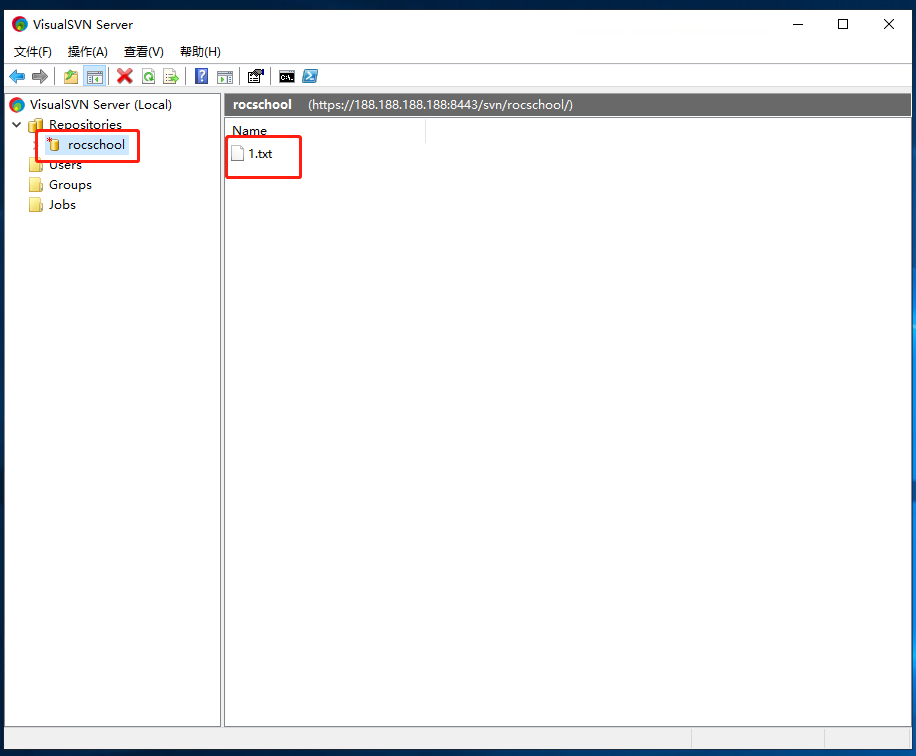916x756 pixels.
Task: Open the 操作(A) menu
Action: (x=88, y=51)
